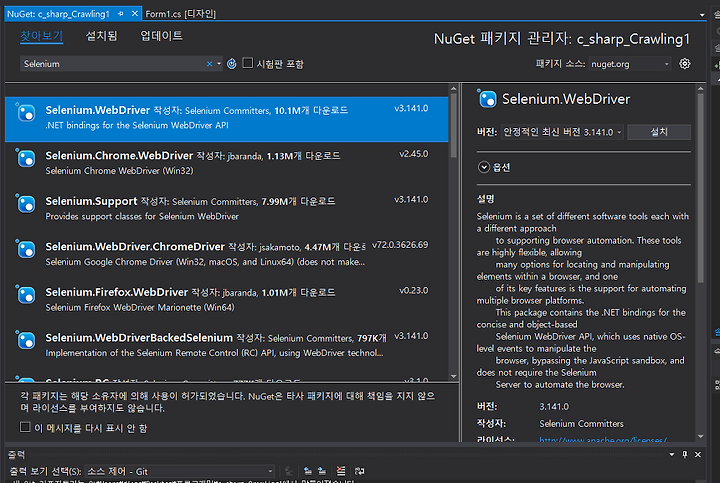Open the document tab overflow dropdown

(702, 15)
